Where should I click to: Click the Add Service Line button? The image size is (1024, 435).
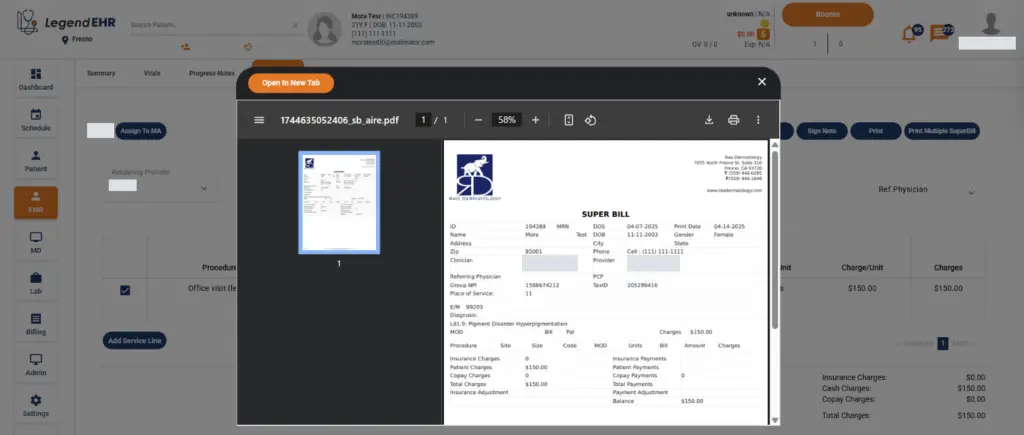click(135, 341)
